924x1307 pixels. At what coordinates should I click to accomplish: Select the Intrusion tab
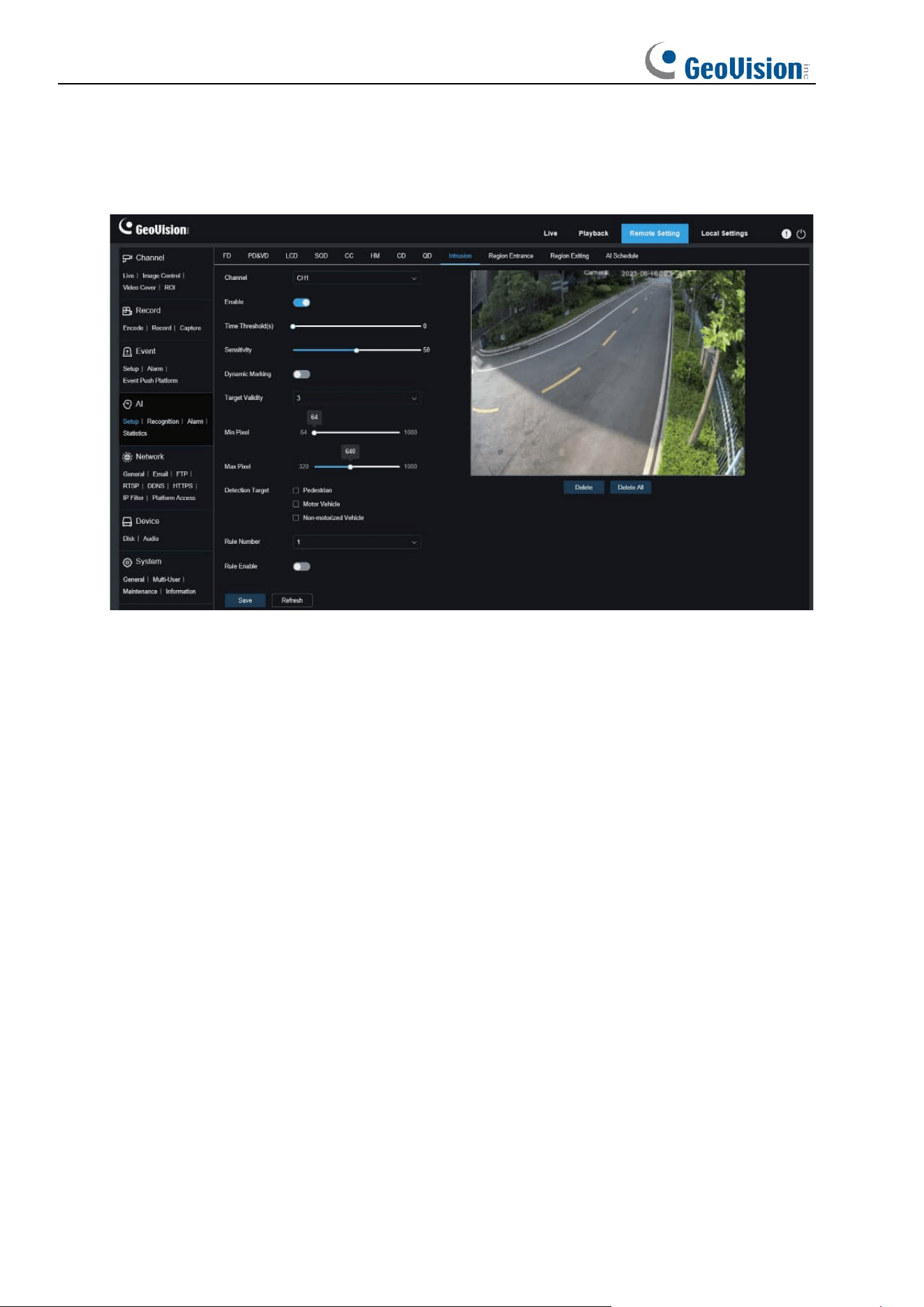coord(460,256)
